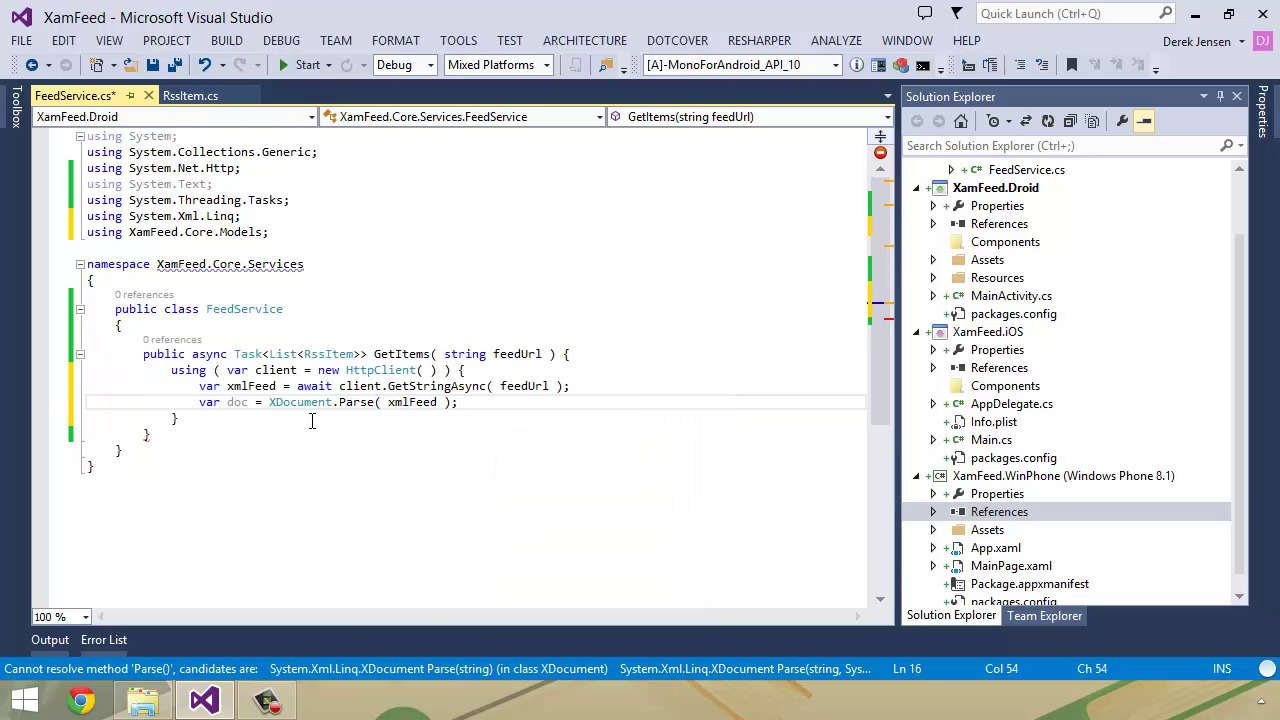
Task: Open the adb command prompt icon
Action: coord(922,65)
